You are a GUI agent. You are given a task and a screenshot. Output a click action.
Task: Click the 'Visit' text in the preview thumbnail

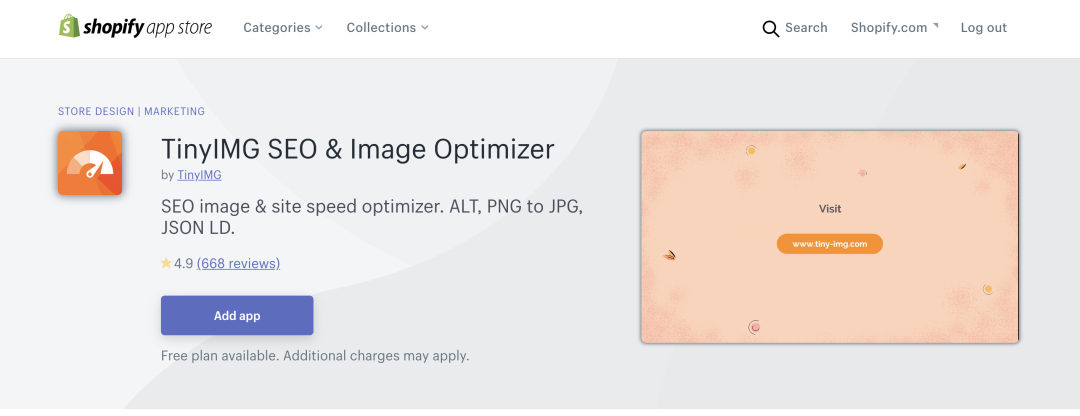(830, 209)
